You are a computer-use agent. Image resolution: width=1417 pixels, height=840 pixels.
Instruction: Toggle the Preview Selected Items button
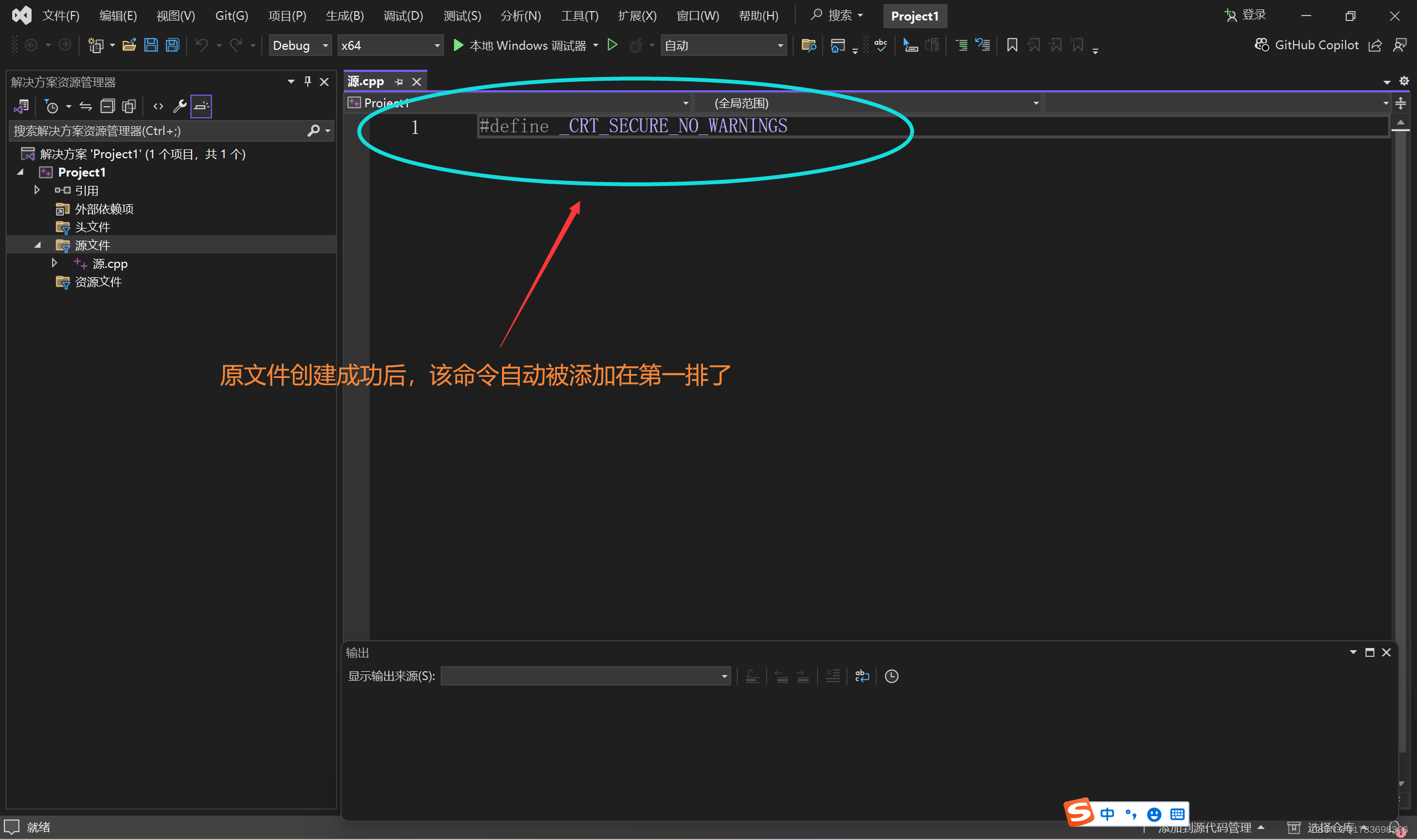201,106
